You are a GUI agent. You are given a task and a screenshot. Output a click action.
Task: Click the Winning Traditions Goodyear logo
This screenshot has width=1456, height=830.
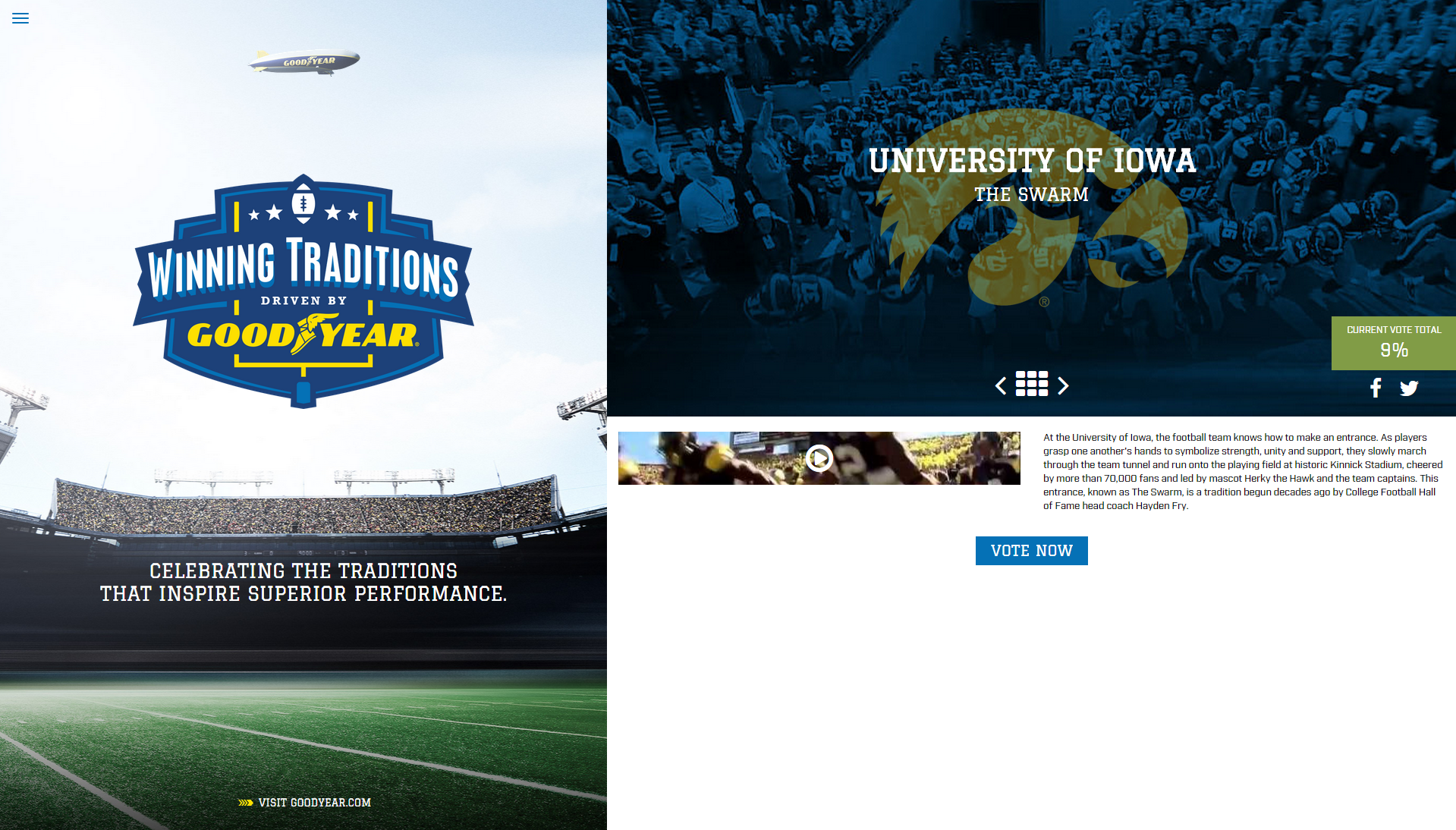(x=303, y=291)
